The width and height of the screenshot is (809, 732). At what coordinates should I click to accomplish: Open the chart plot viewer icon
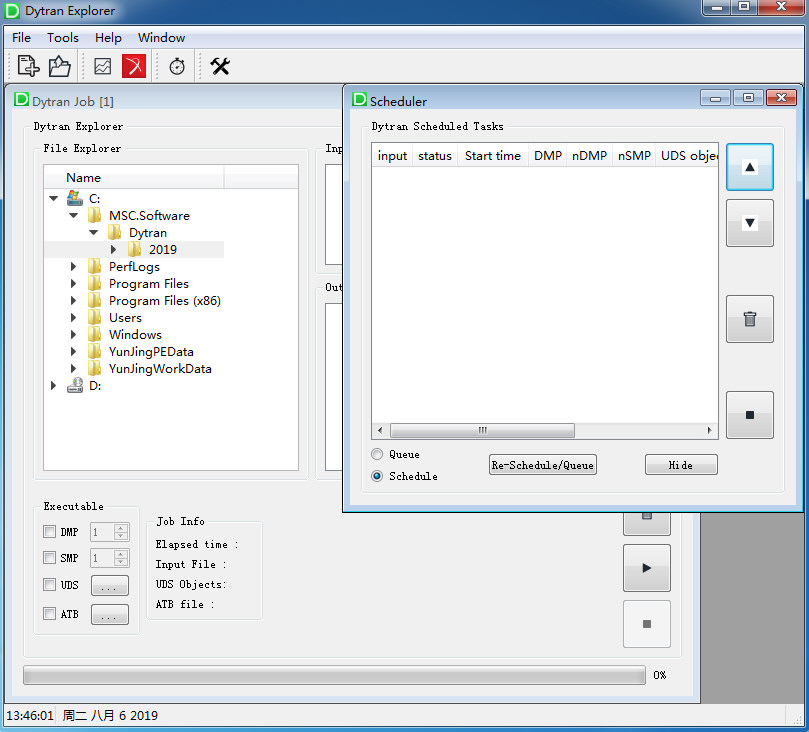click(103, 66)
